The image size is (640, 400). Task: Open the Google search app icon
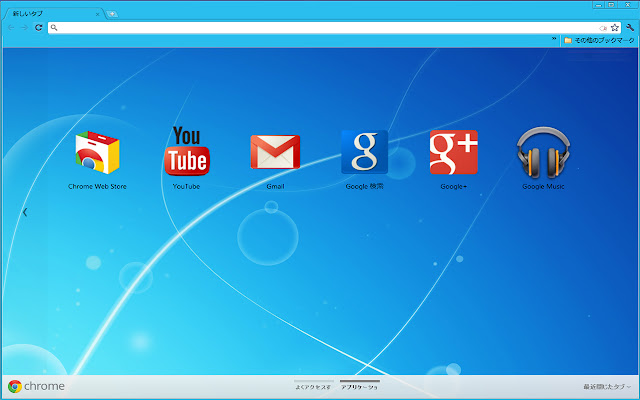pos(364,152)
